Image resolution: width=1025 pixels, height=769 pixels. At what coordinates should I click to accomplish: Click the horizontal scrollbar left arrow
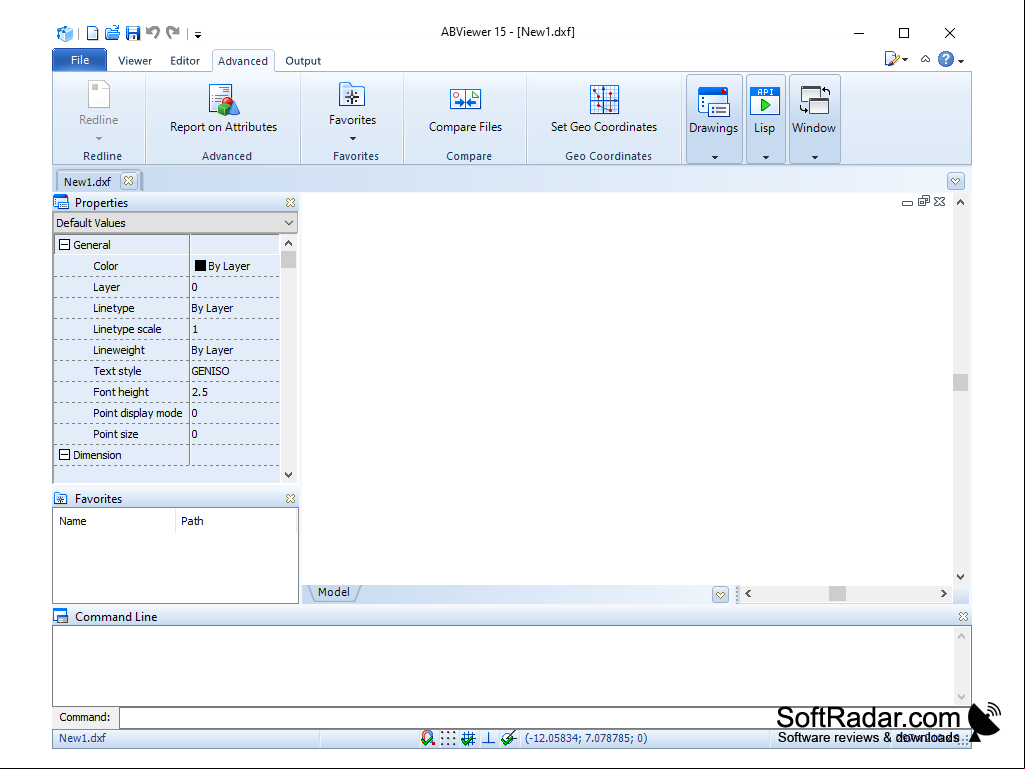[748, 593]
